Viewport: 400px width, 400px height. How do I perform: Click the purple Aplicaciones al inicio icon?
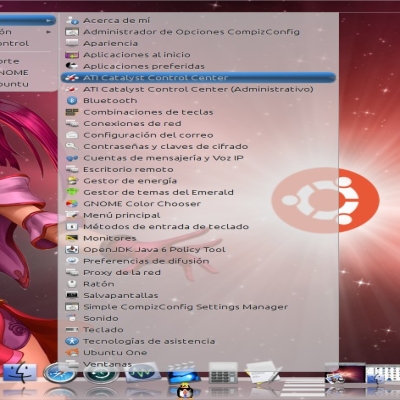72,55
